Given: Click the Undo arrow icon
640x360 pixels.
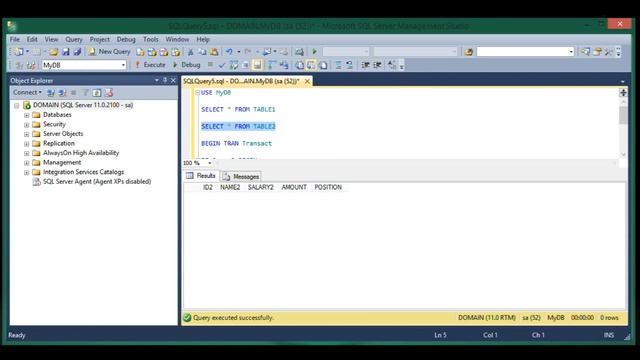Looking at the screenshot, I should [229, 52].
